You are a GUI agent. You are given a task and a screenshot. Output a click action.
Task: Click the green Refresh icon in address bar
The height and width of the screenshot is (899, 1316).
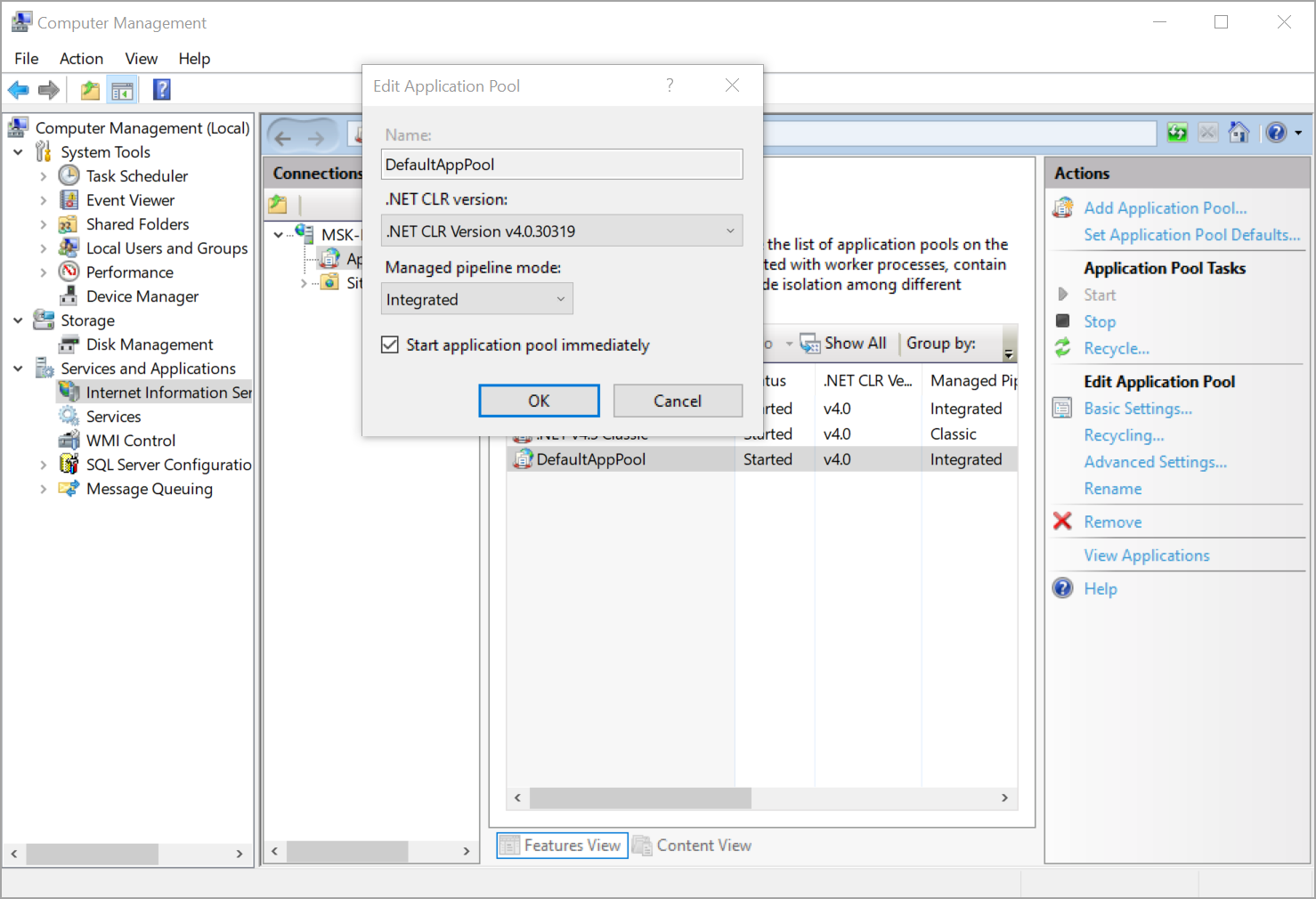click(1177, 133)
